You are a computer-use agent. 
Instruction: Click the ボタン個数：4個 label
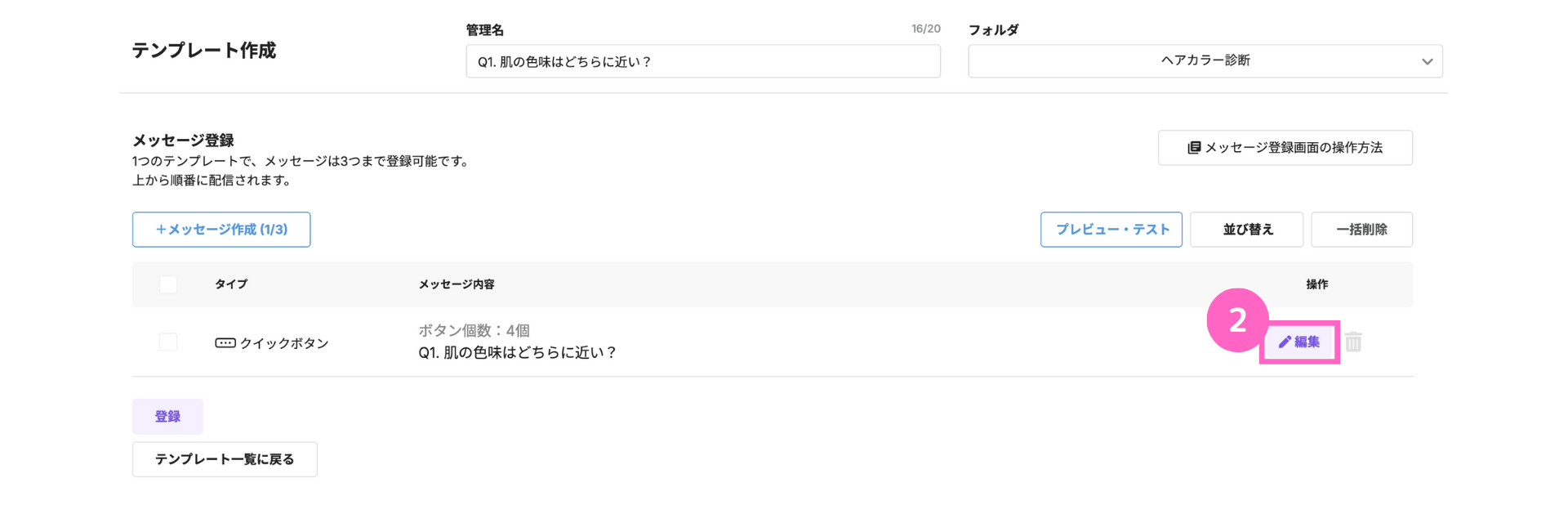click(474, 330)
